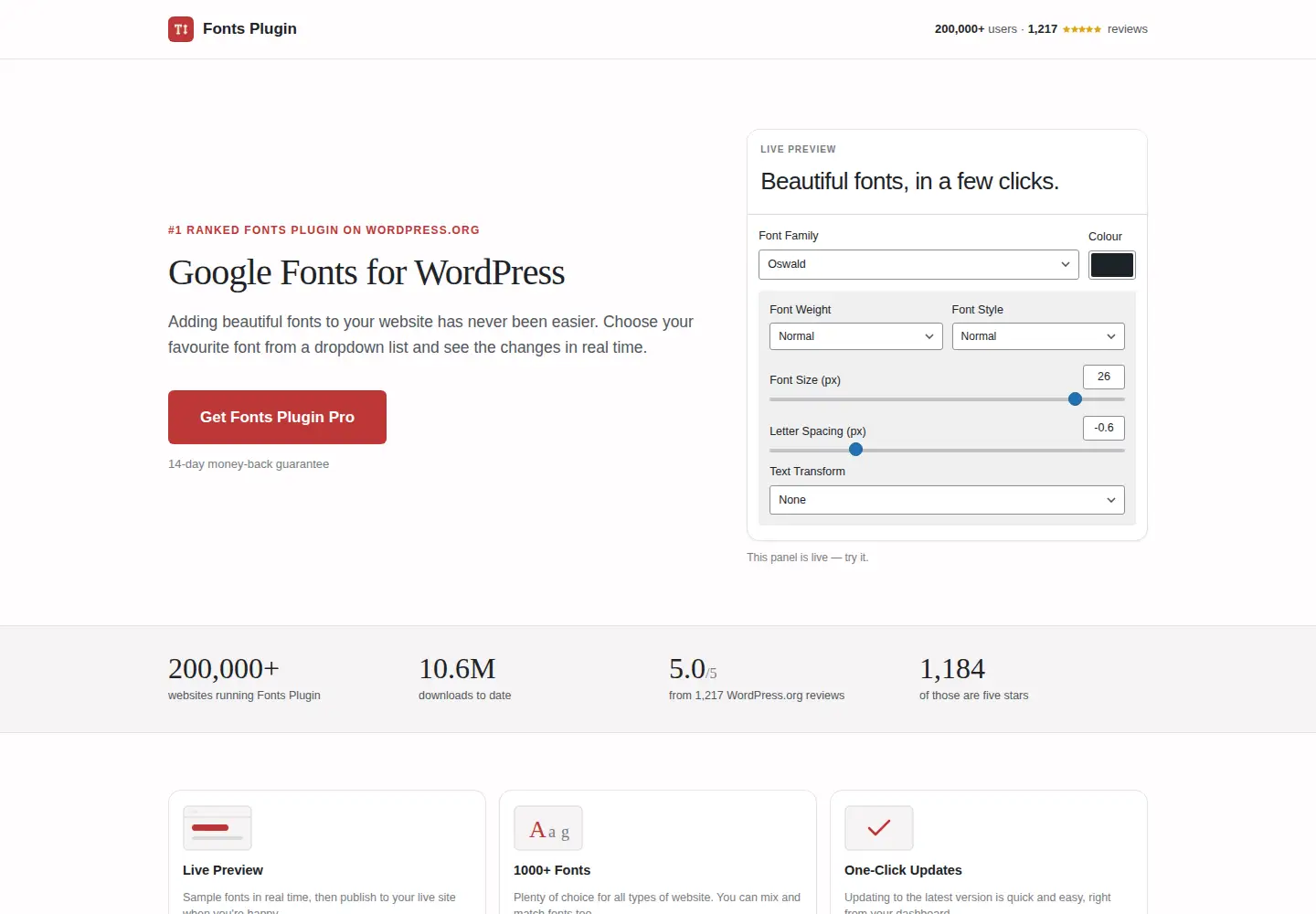
Task: Click the One-Click Updates checkmark icon
Action: point(879,828)
